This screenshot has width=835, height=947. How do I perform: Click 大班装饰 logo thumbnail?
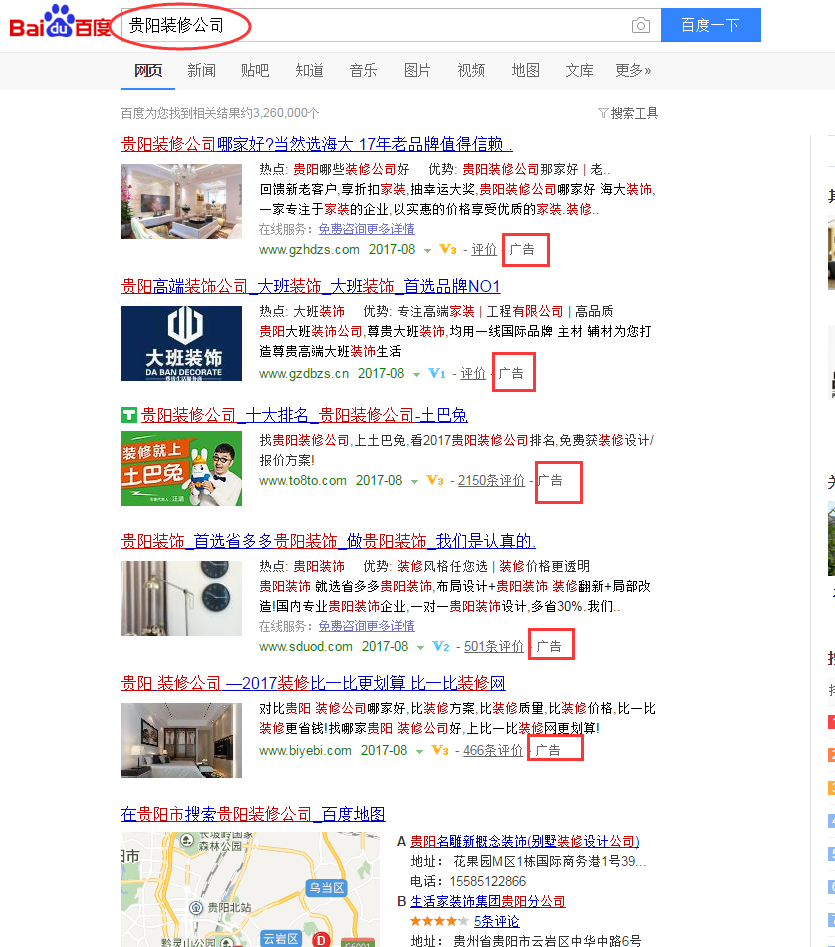click(x=181, y=344)
